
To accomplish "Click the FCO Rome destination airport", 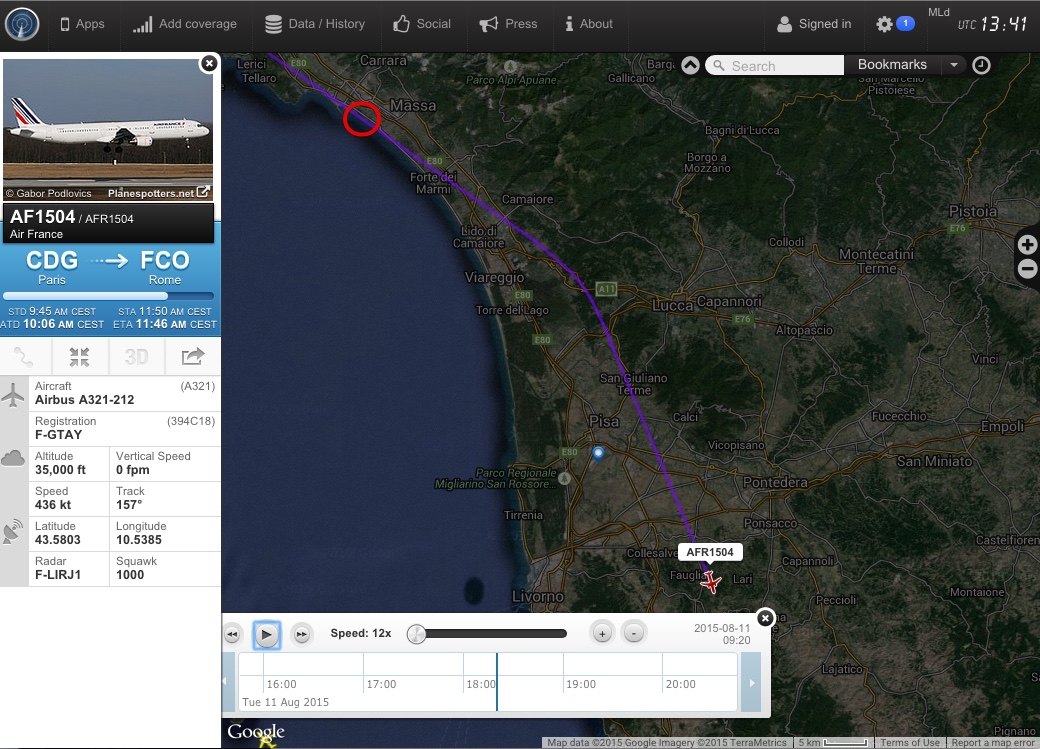I will pyautogui.click(x=164, y=267).
